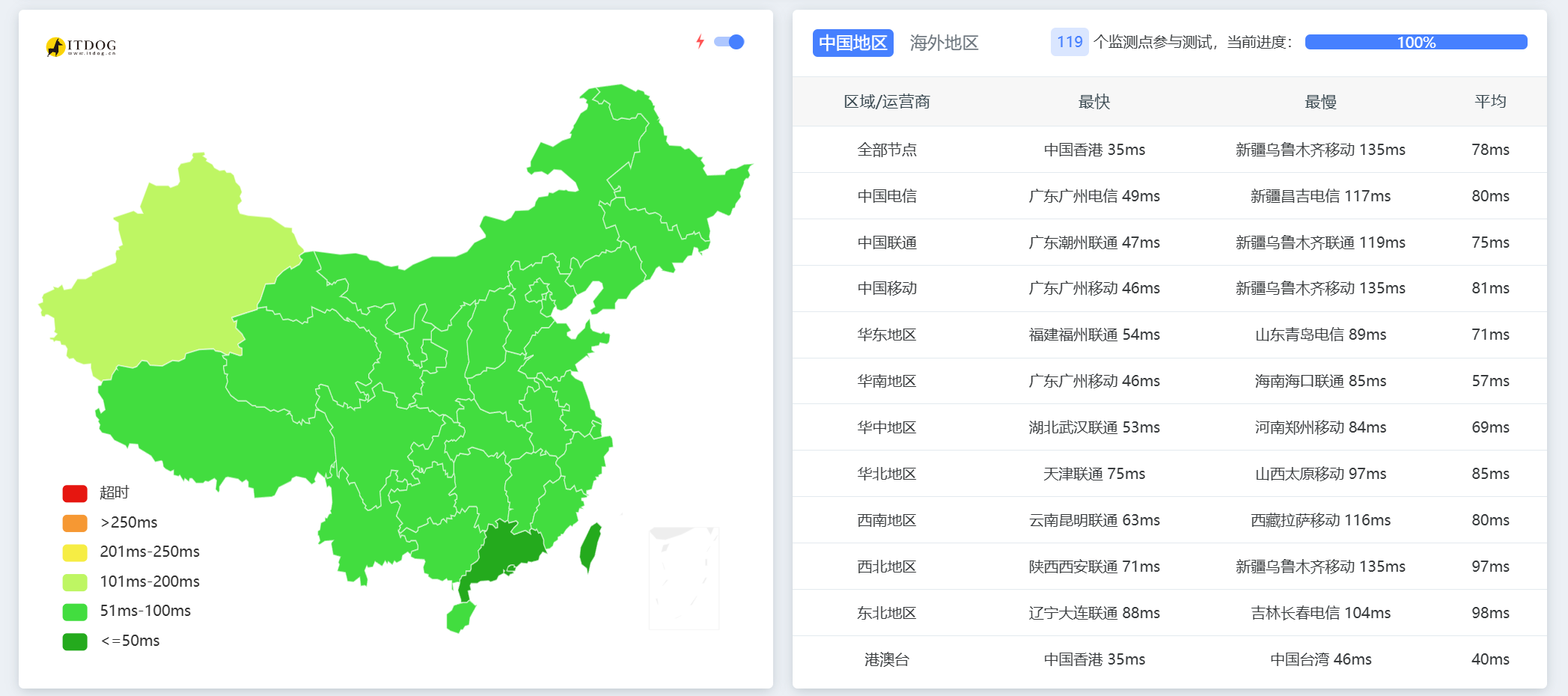The width and height of the screenshot is (1568, 696).
Task: Switch to the 海外地区 tab
Action: pos(944,43)
